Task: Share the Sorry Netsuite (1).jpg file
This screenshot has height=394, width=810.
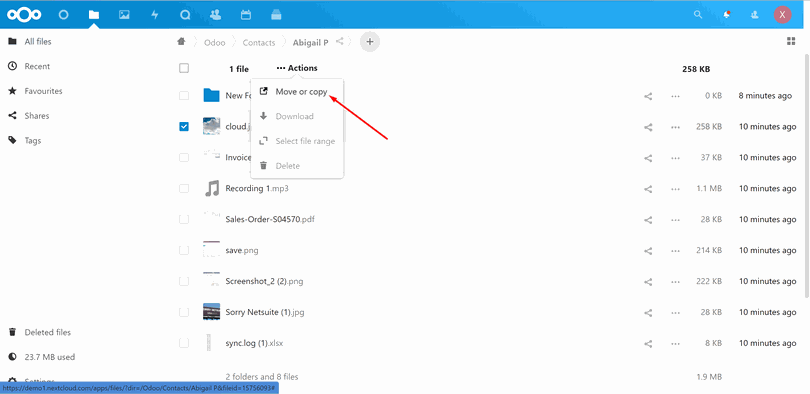Action: [x=648, y=313]
